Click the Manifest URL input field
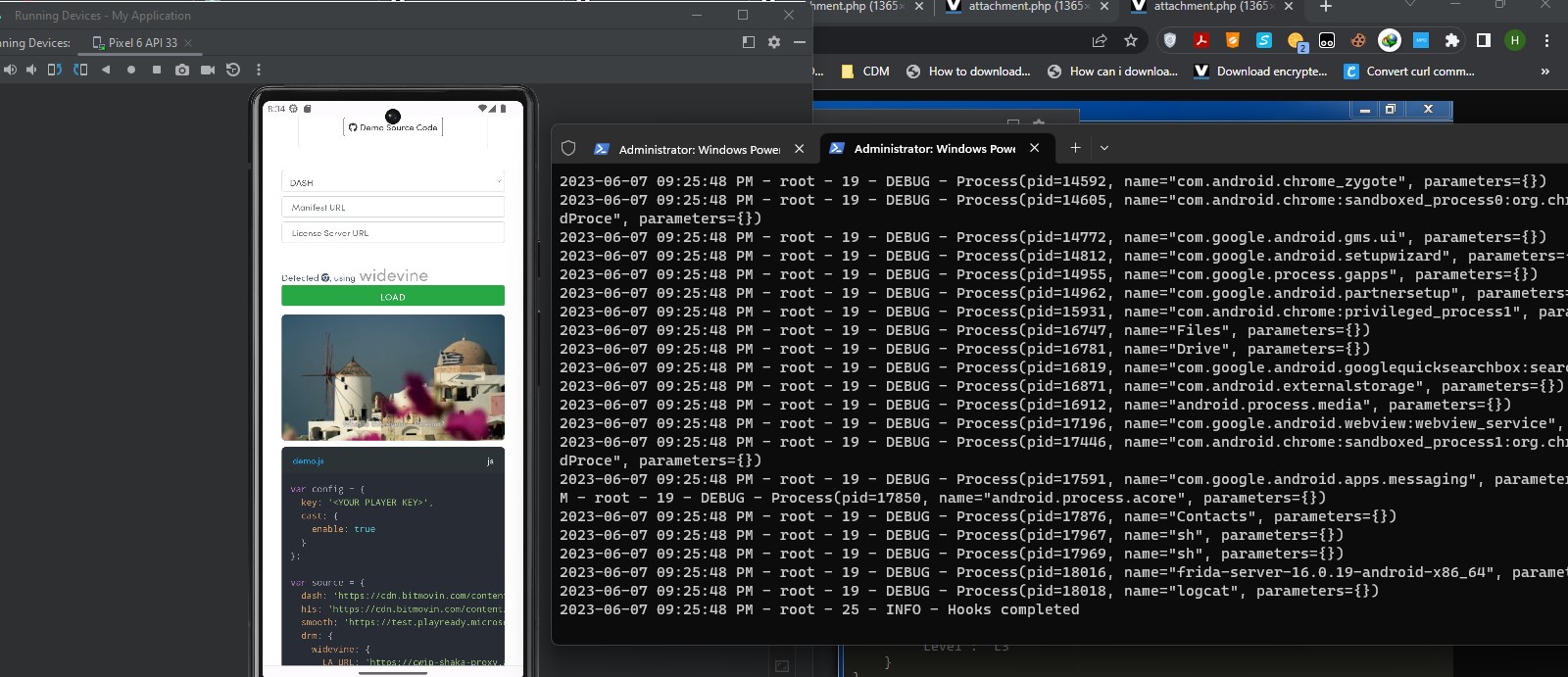This screenshot has height=677, width=1568. coord(393,208)
